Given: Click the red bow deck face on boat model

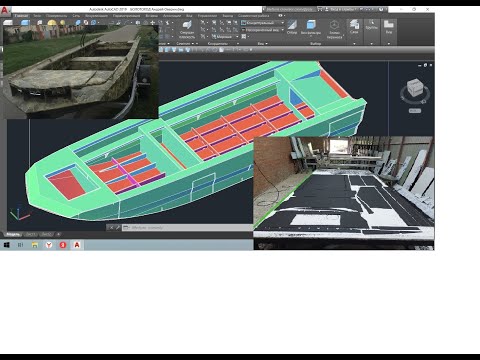Looking at the screenshot, I should 67,185.
